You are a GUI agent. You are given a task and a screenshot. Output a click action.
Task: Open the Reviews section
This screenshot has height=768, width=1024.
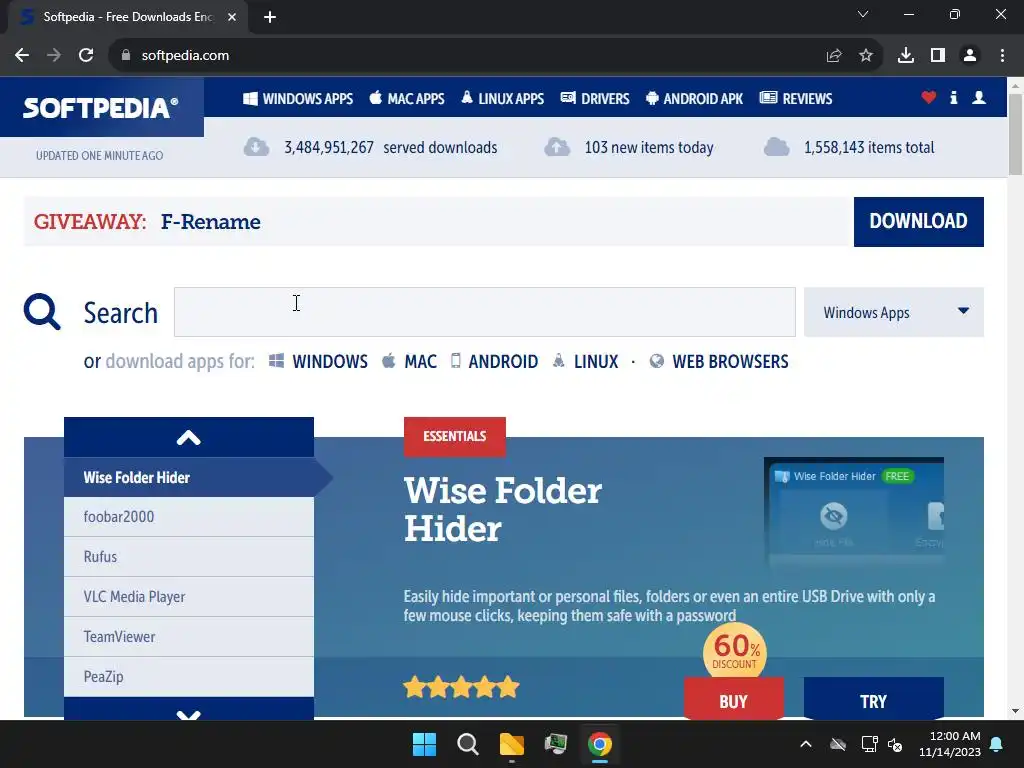point(796,99)
